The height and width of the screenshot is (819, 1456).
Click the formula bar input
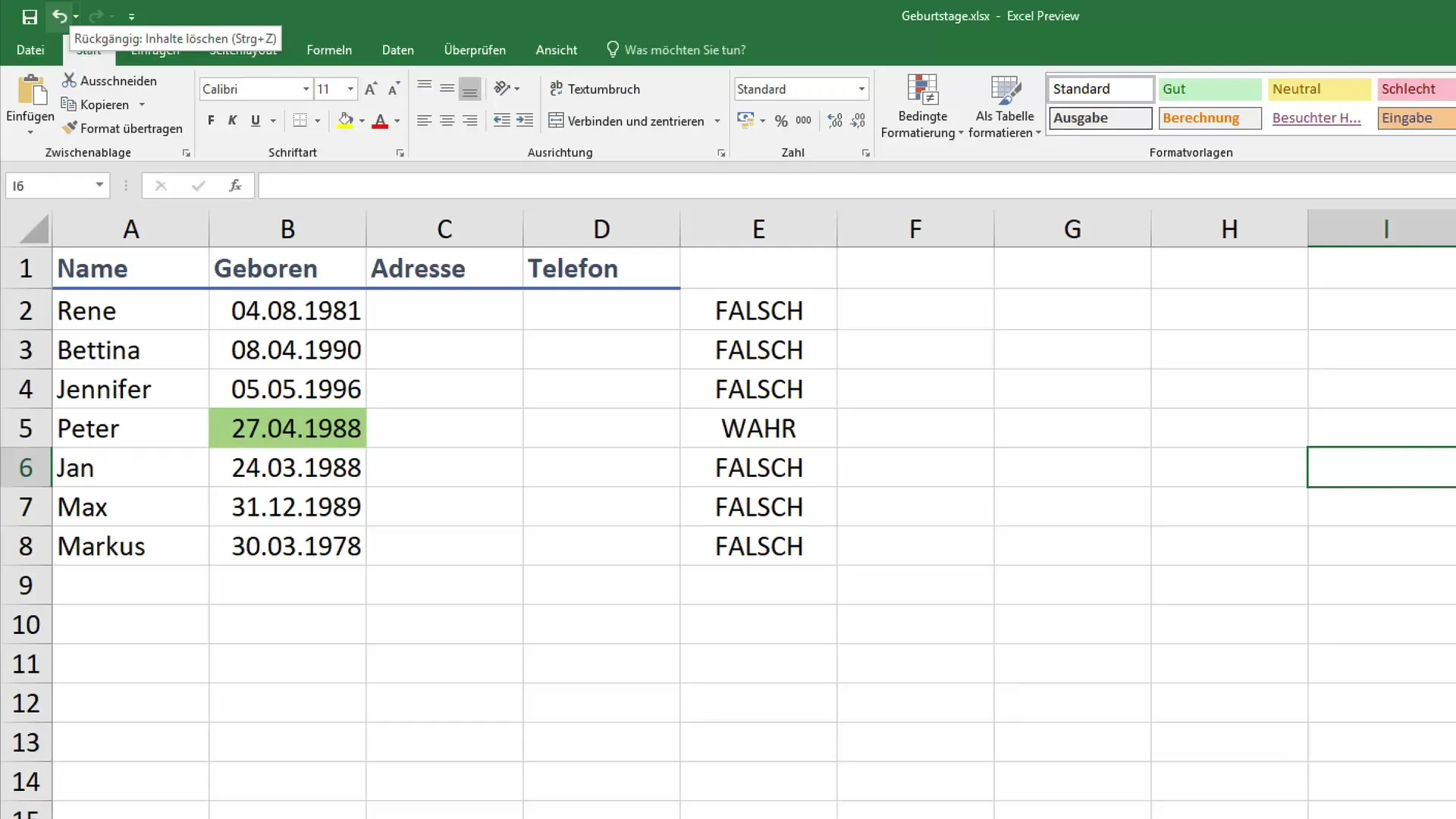(857, 186)
